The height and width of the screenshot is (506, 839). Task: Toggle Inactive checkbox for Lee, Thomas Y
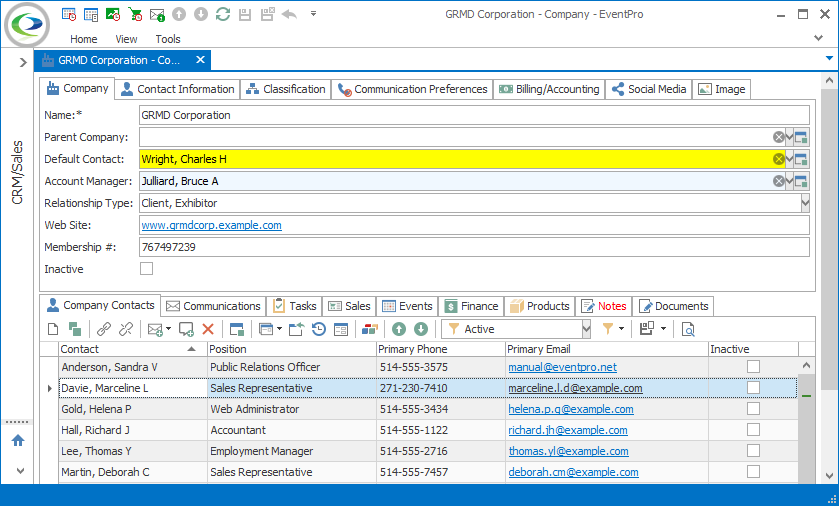[753, 450]
